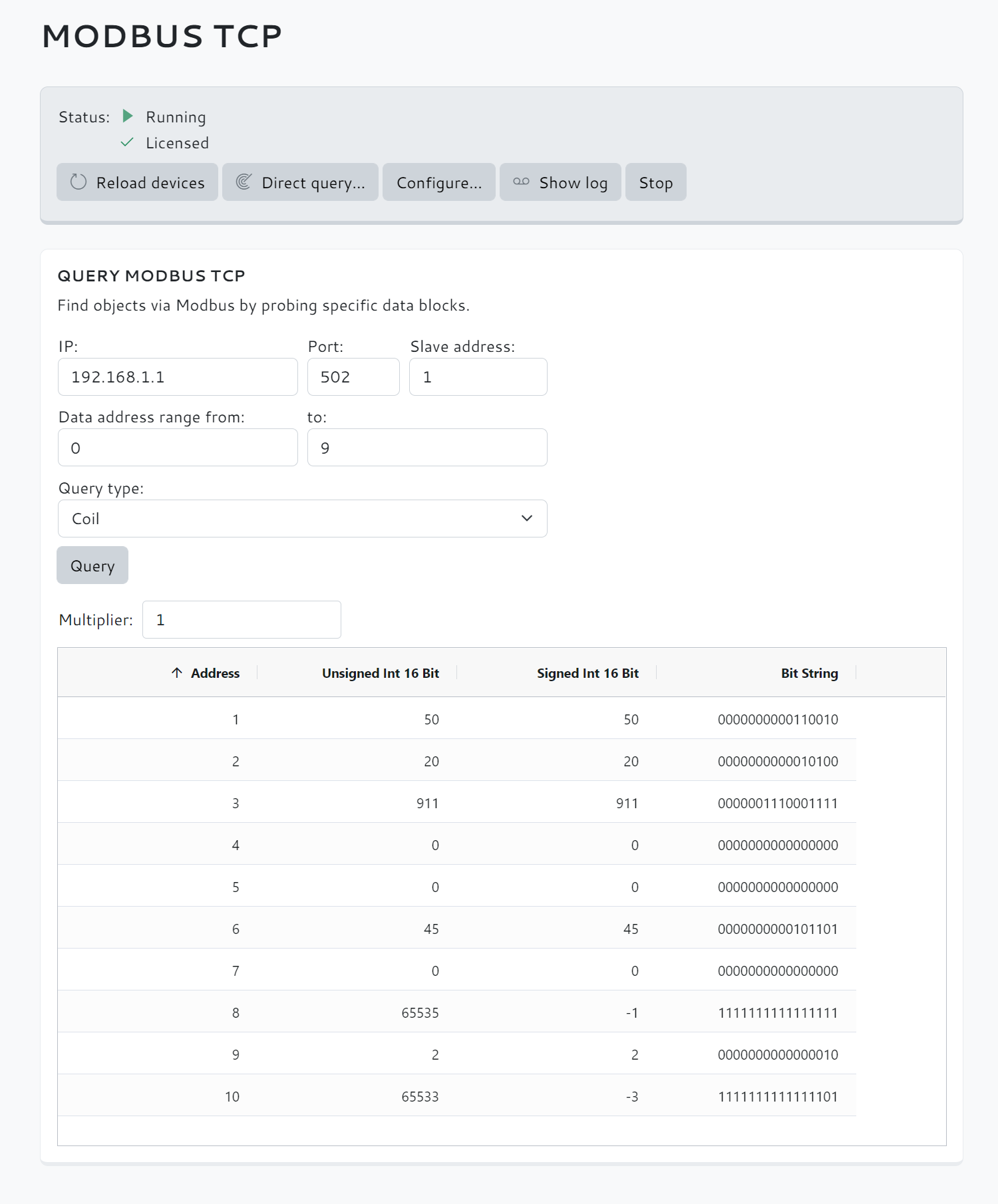Select the Reload devices button label
Screen dimensions: 998x1204
click(x=150, y=183)
